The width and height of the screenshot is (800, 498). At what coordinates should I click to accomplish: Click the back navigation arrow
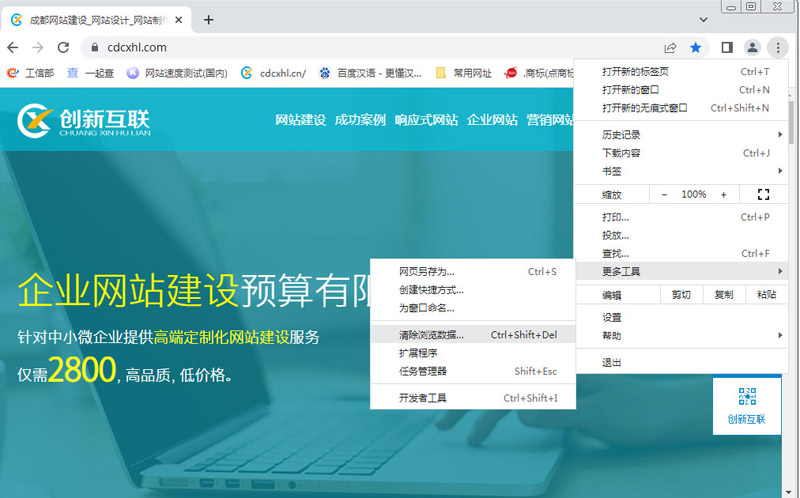tap(14, 47)
